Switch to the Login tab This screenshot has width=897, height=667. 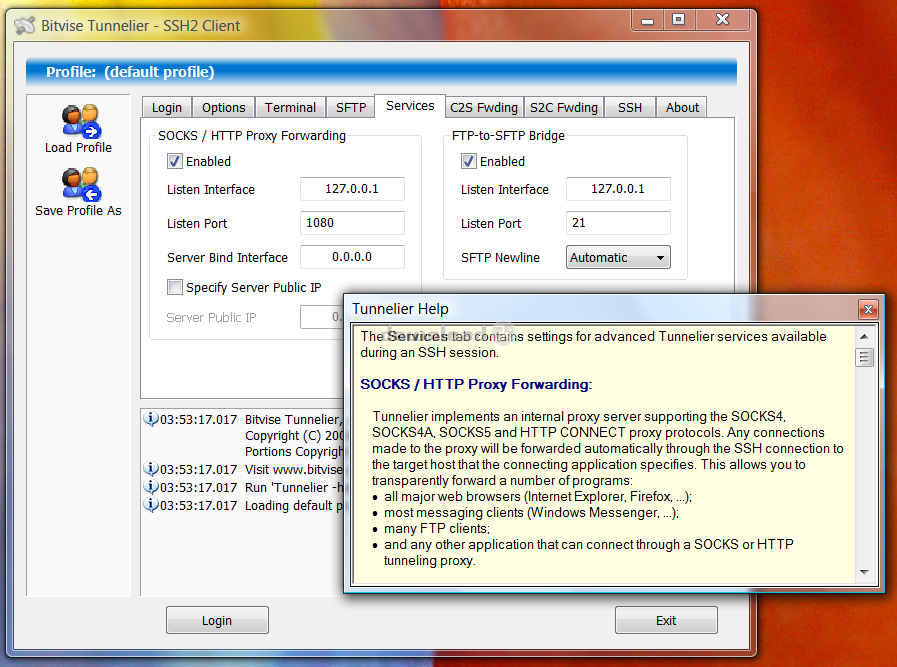coord(166,108)
